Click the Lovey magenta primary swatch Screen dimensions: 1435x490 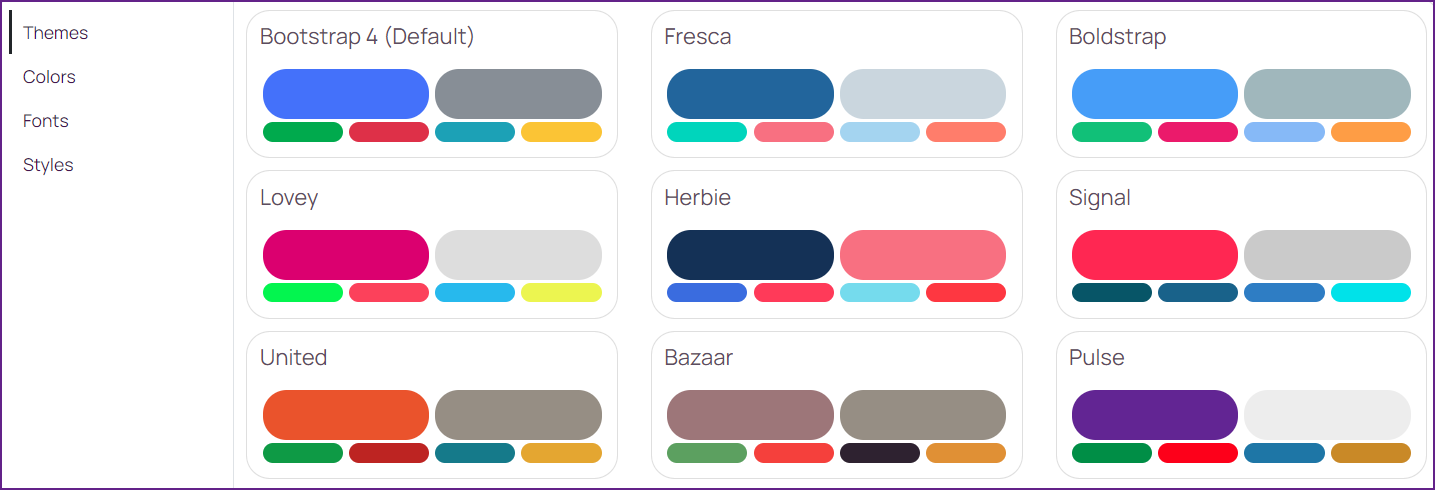click(346, 255)
